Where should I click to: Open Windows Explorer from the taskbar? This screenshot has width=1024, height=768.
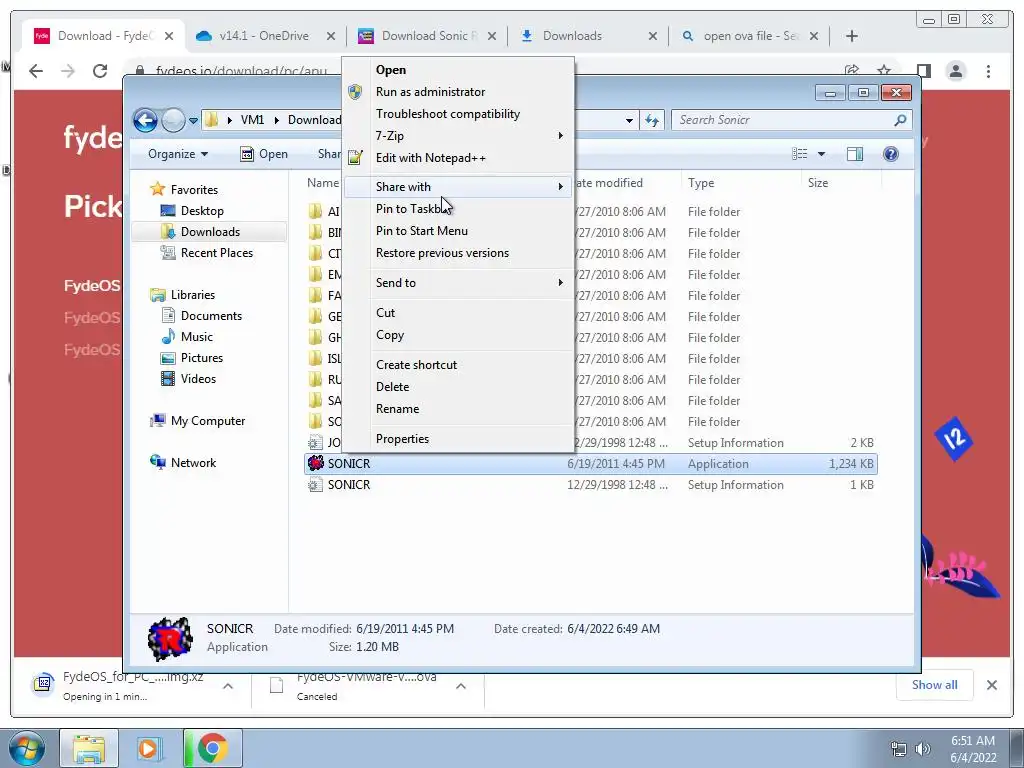pos(89,748)
